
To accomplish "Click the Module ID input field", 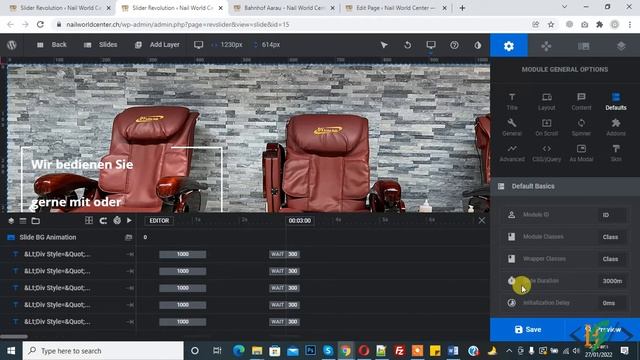I will point(612,215).
